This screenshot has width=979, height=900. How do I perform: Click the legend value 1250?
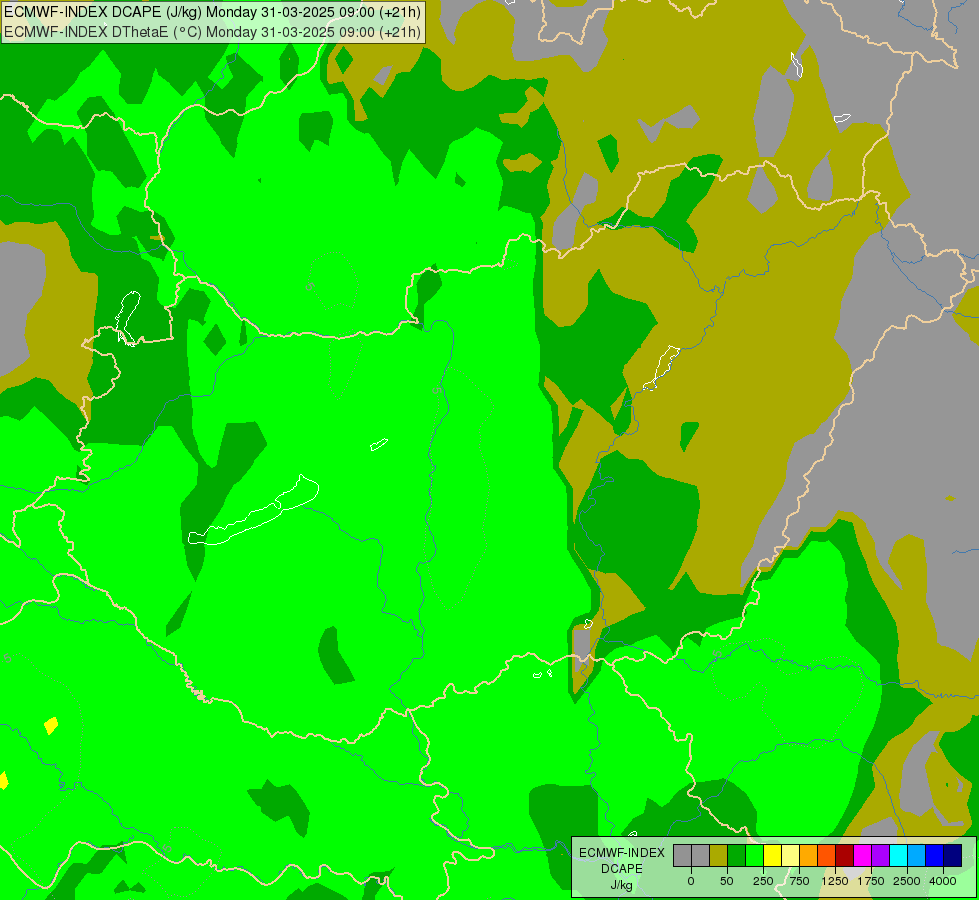click(x=835, y=881)
